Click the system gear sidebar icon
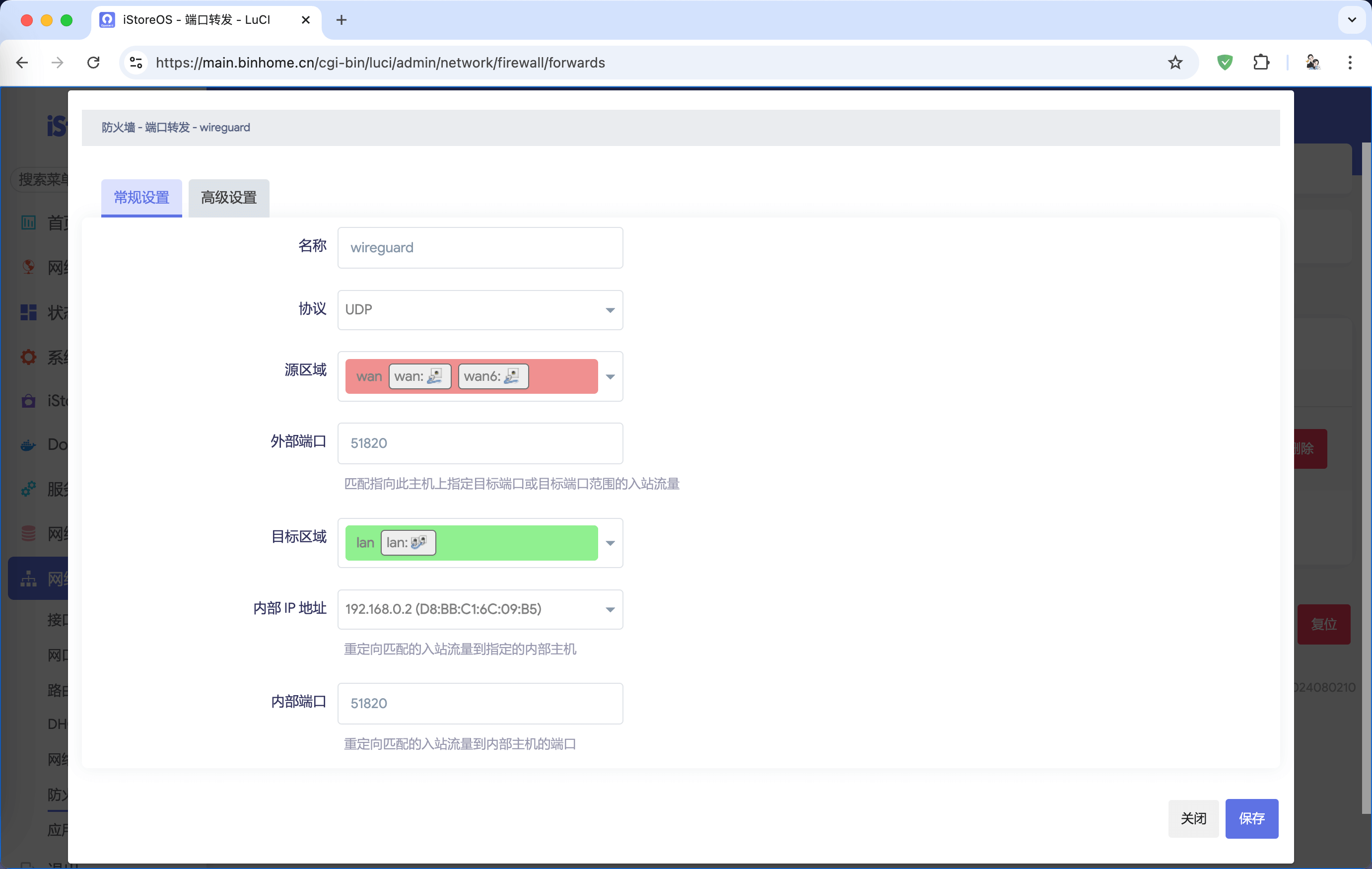Viewport: 1372px width, 869px height. click(x=28, y=357)
